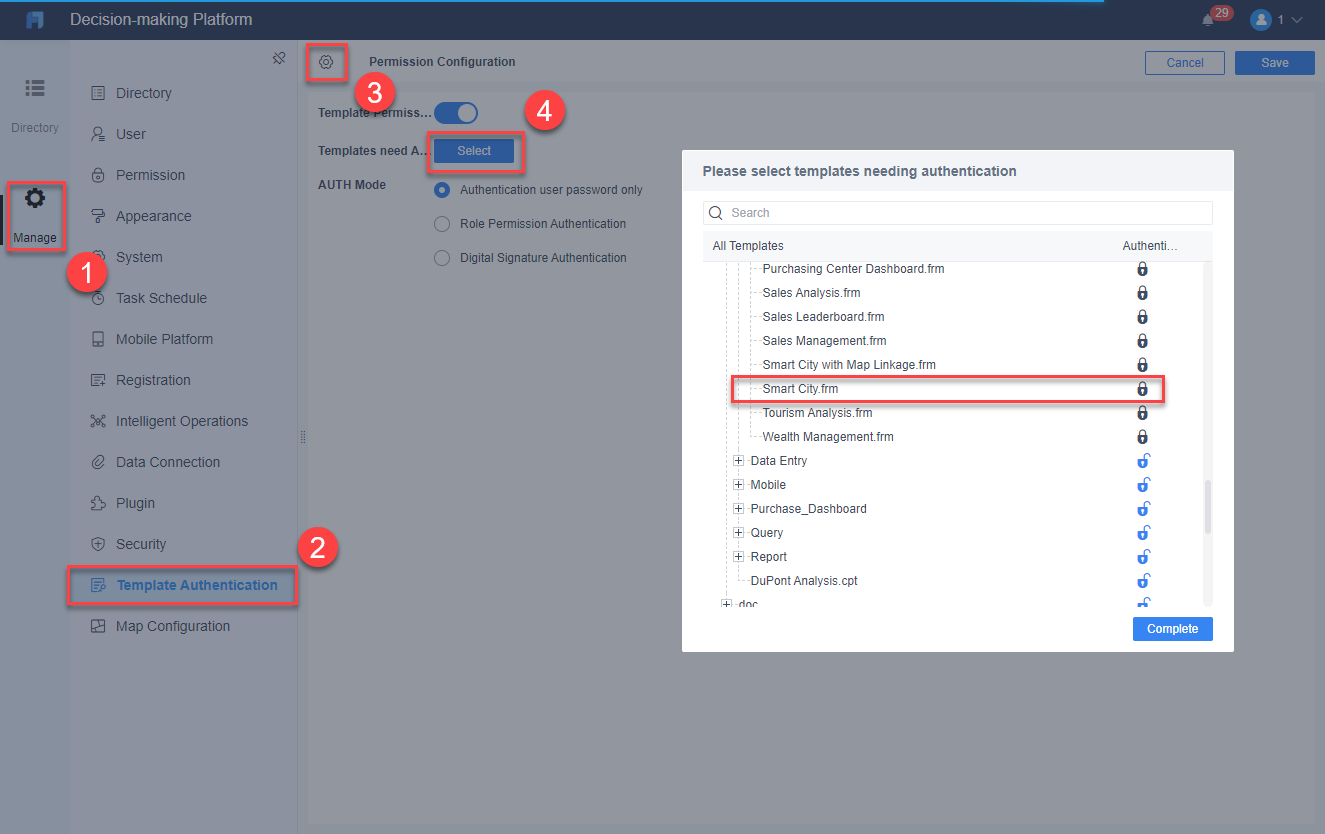Select the Permission section in the sidebar
Screen dimensions: 1325x834
click(151, 174)
